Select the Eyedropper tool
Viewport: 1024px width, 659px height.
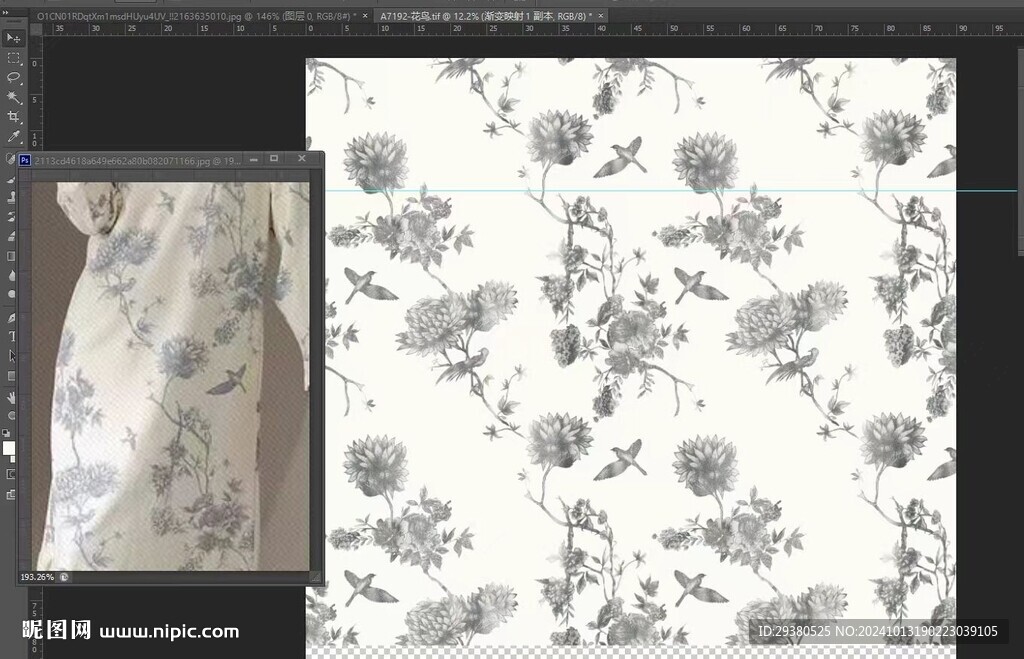pos(13,137)
